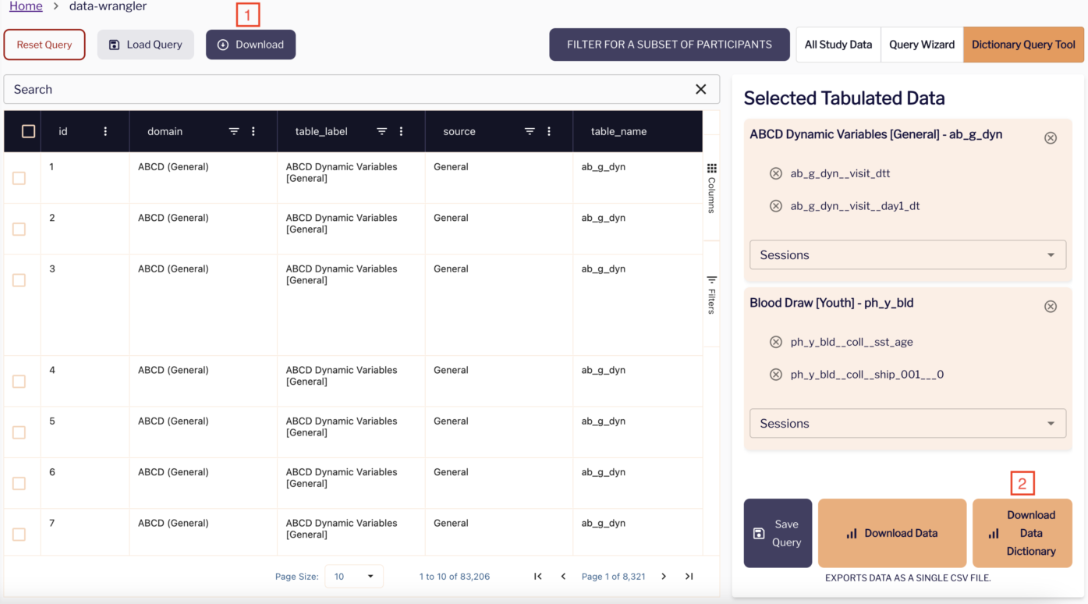1088x604 pixels.
Task: Remove variable ph_y_bld__coll__ship_001___0
Action: pos(776,374)
